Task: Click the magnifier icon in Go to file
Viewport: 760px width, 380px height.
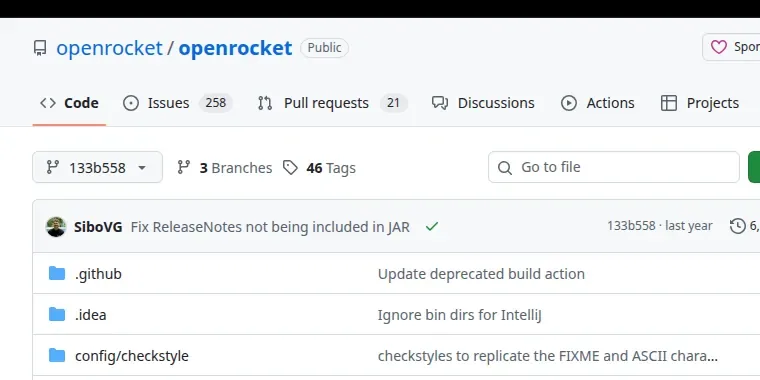Action: pos(505,168)
